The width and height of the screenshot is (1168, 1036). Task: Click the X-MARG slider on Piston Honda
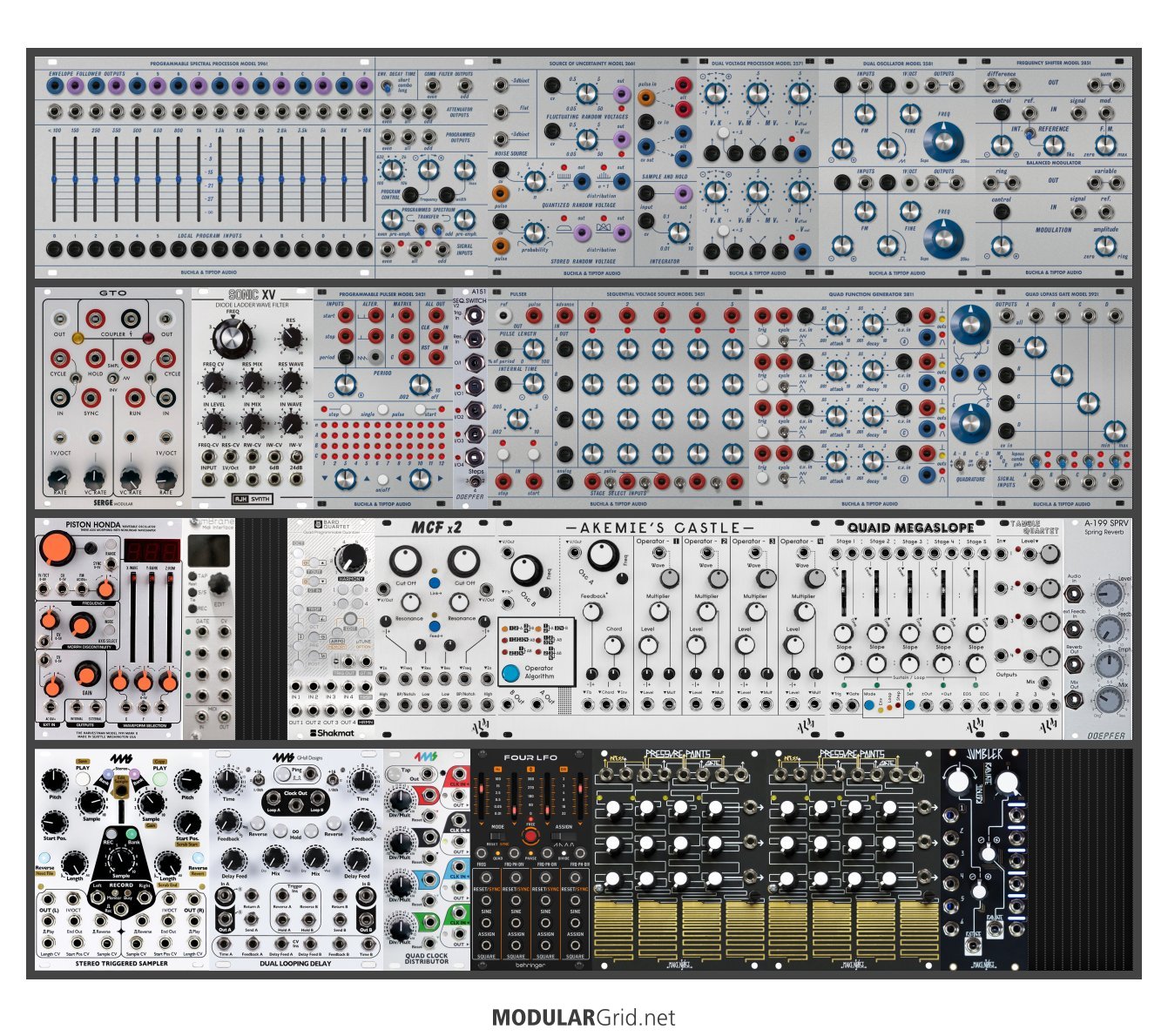click(132, 614)
